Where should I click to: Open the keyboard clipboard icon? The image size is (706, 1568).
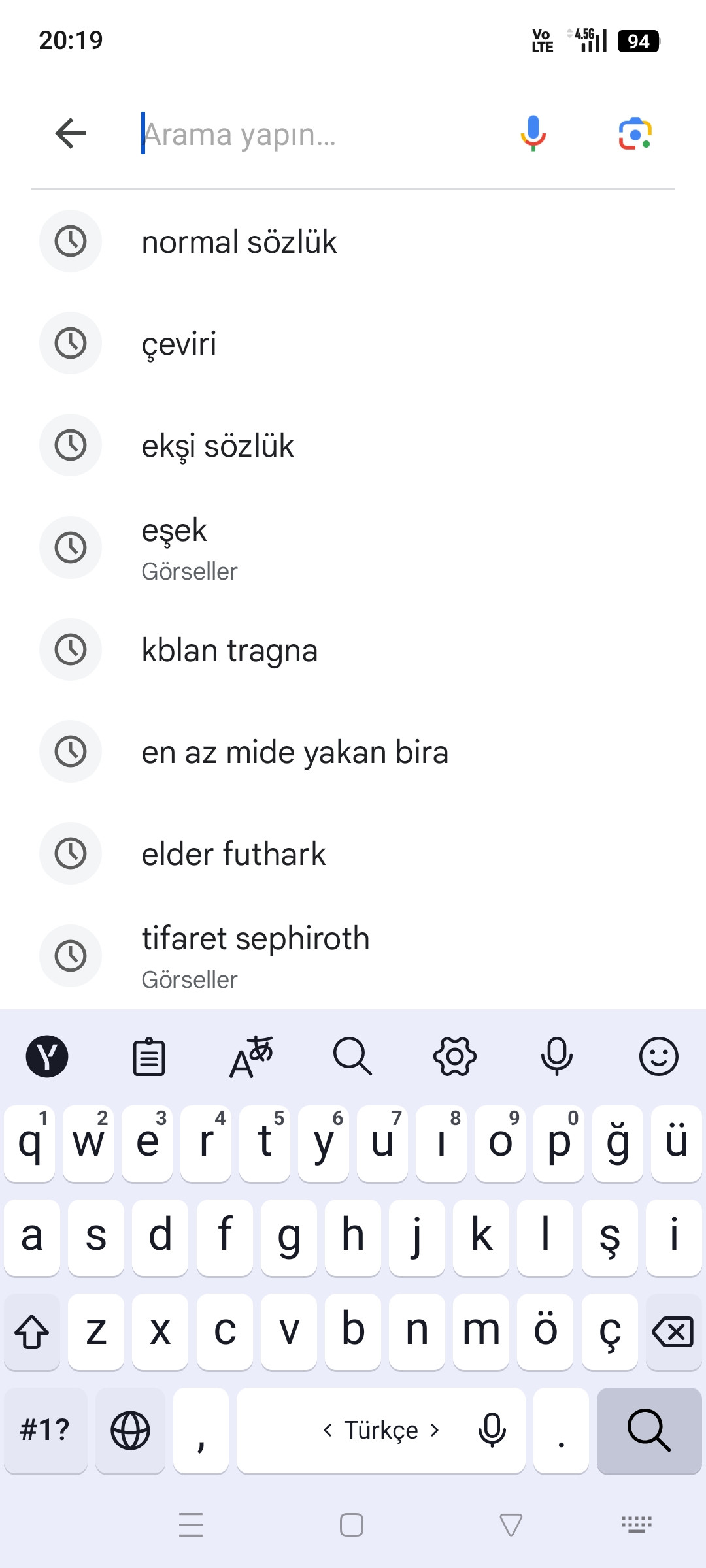point(149,1056)
